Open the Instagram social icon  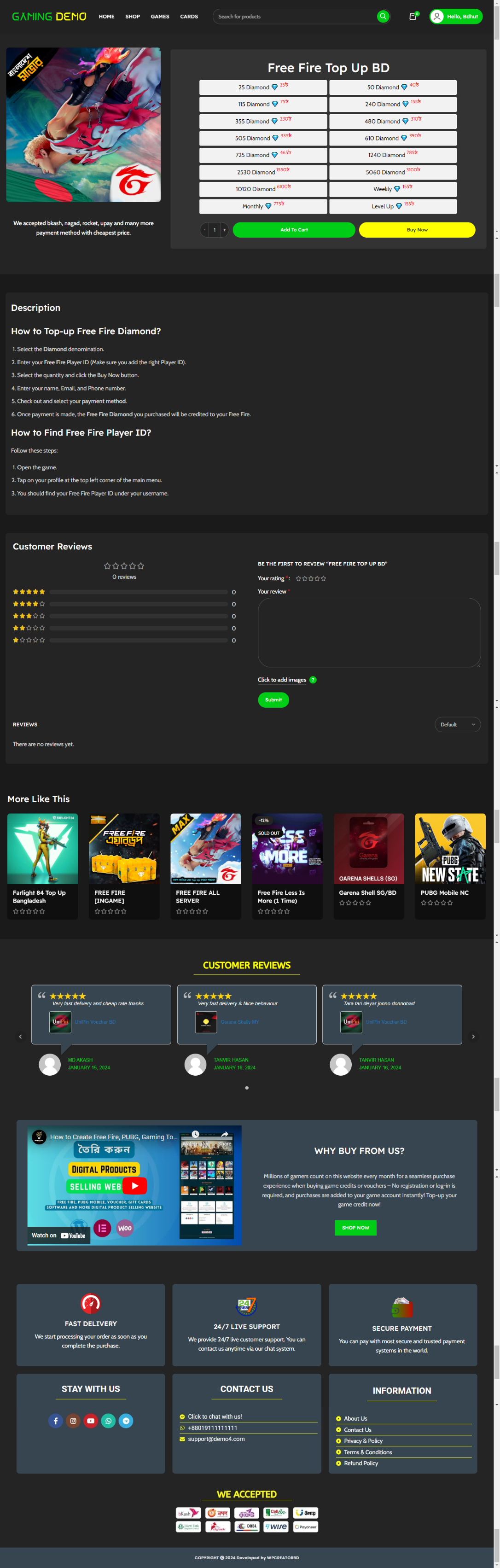pos(73,1421)
